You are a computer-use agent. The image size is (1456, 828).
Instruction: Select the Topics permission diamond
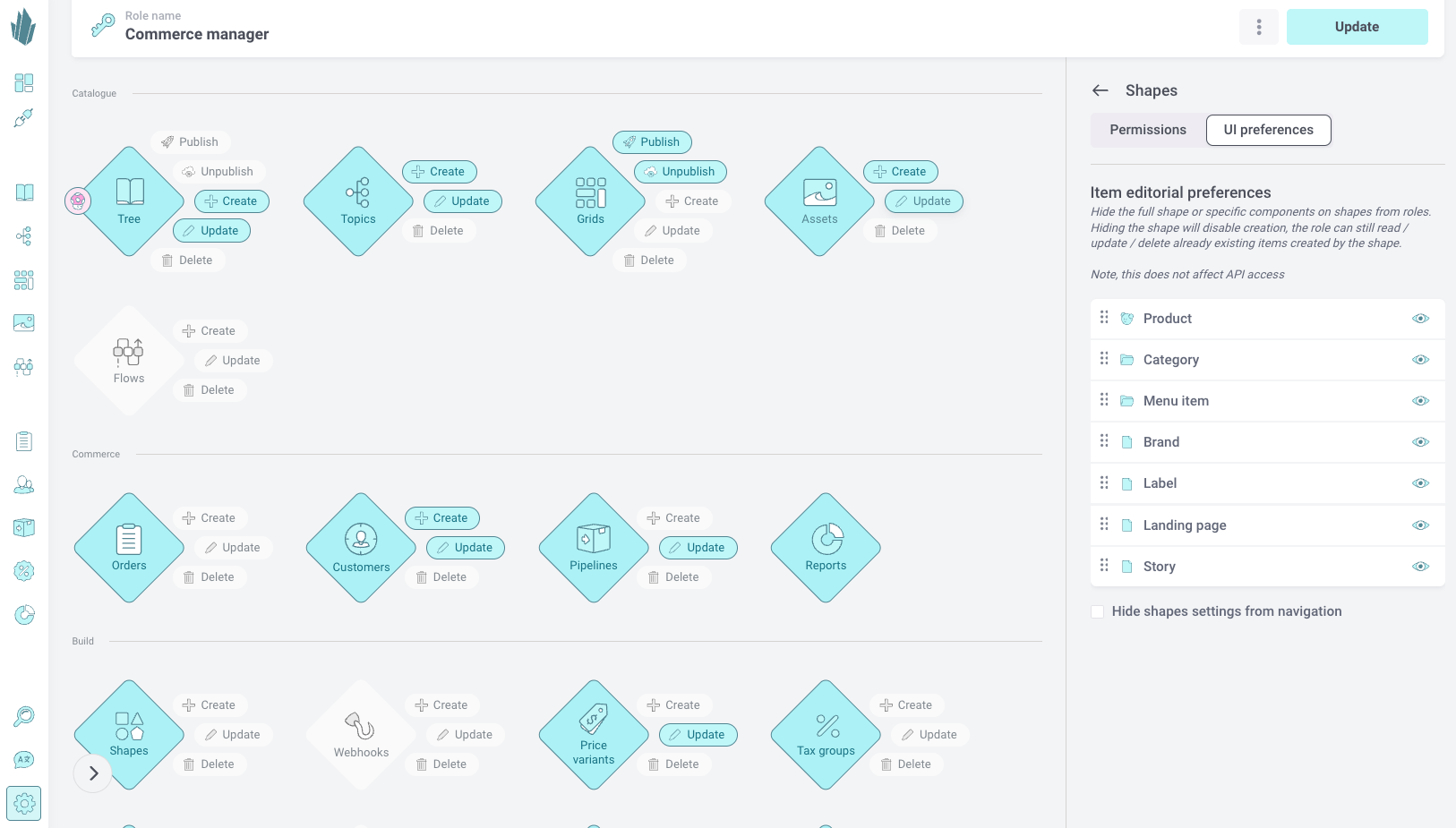[x=358, y=201]
